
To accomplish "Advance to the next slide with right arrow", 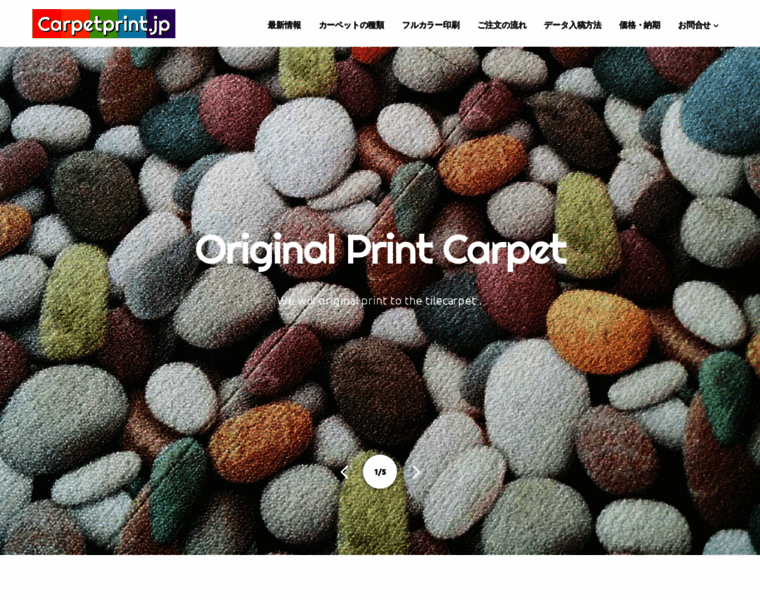I will 416,472.
